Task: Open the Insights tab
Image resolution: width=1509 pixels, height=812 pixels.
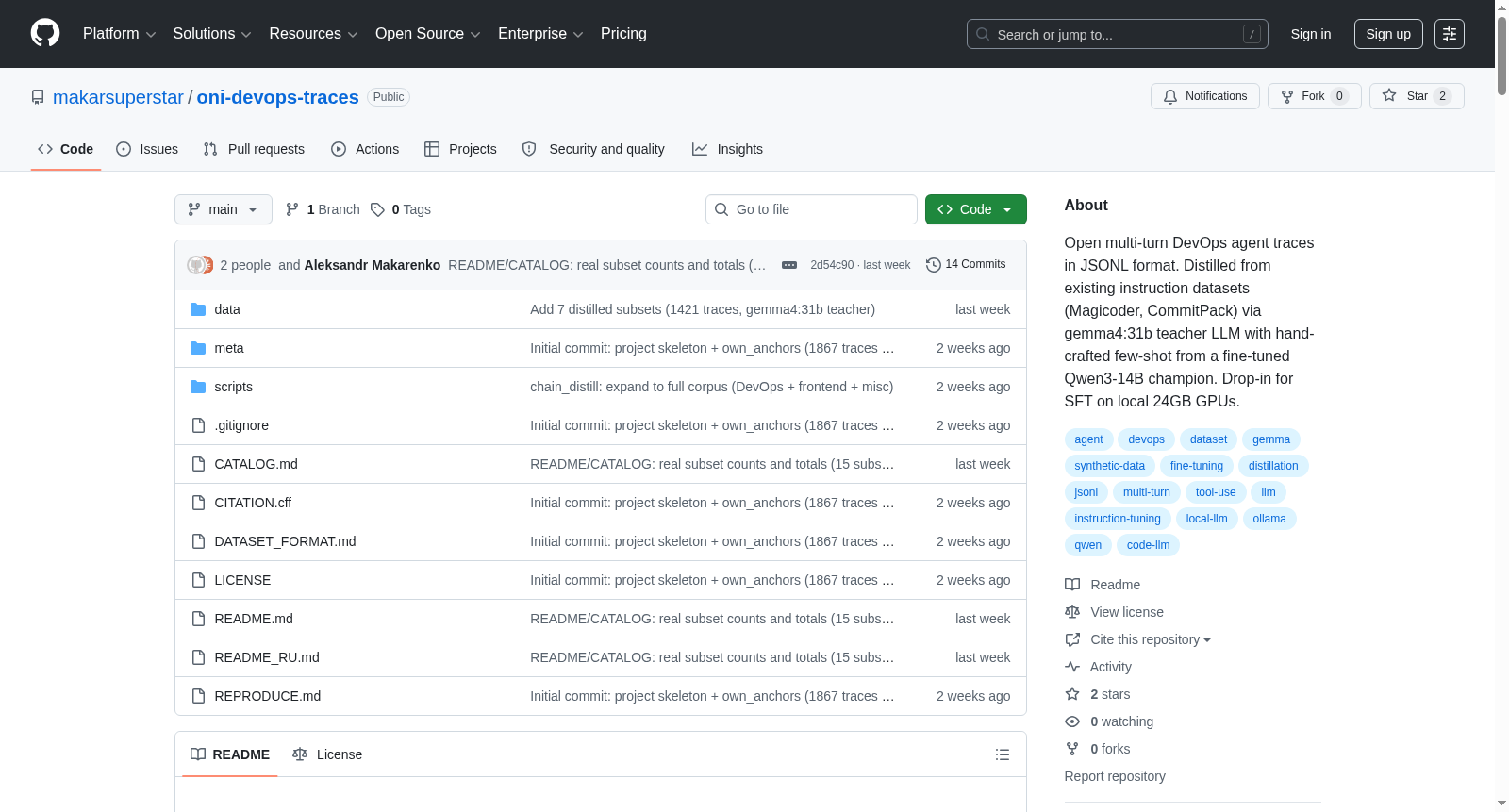Action: [727, 149]
